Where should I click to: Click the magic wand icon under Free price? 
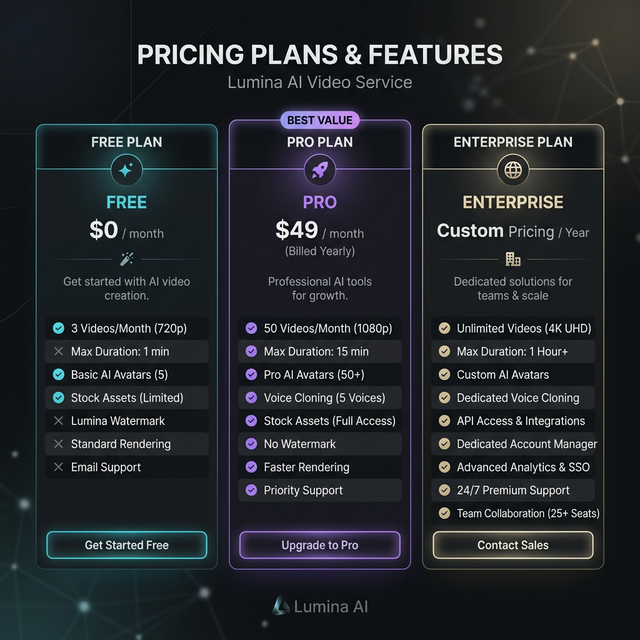pos(126,259)
